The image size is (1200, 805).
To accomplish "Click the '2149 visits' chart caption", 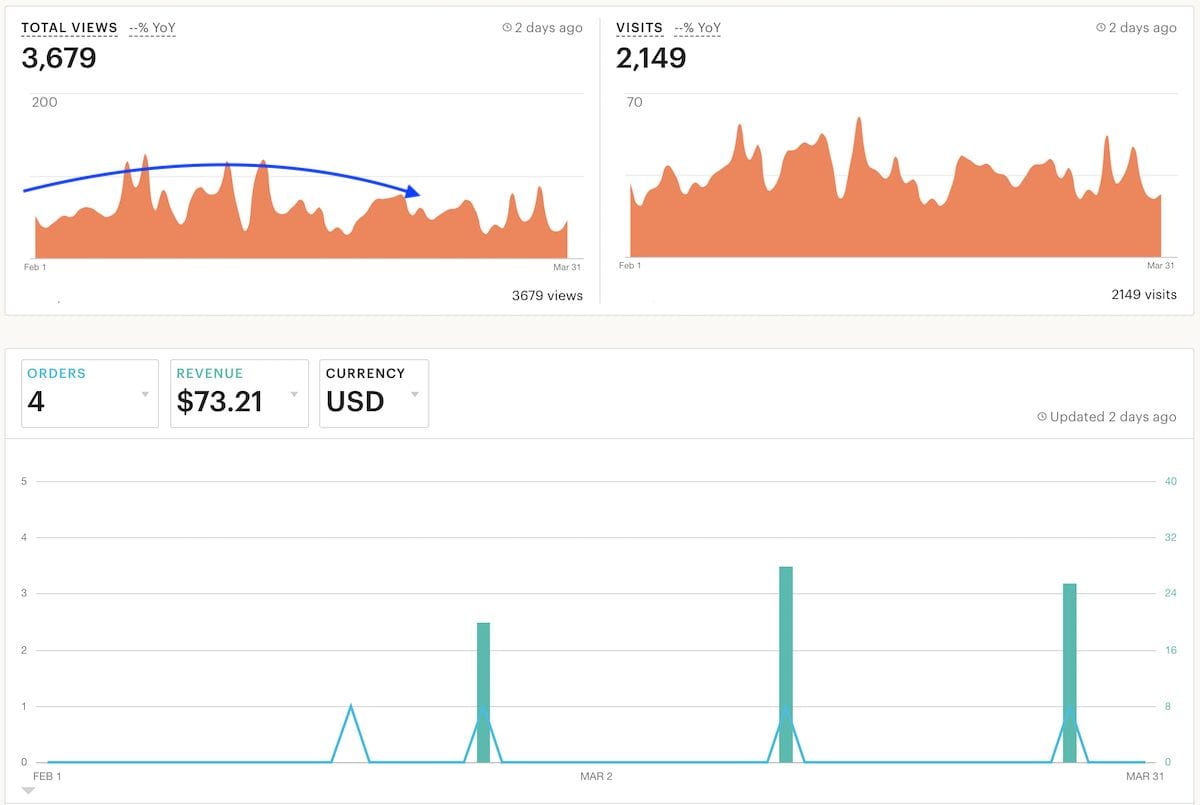I will click(x=1144, y=295).
